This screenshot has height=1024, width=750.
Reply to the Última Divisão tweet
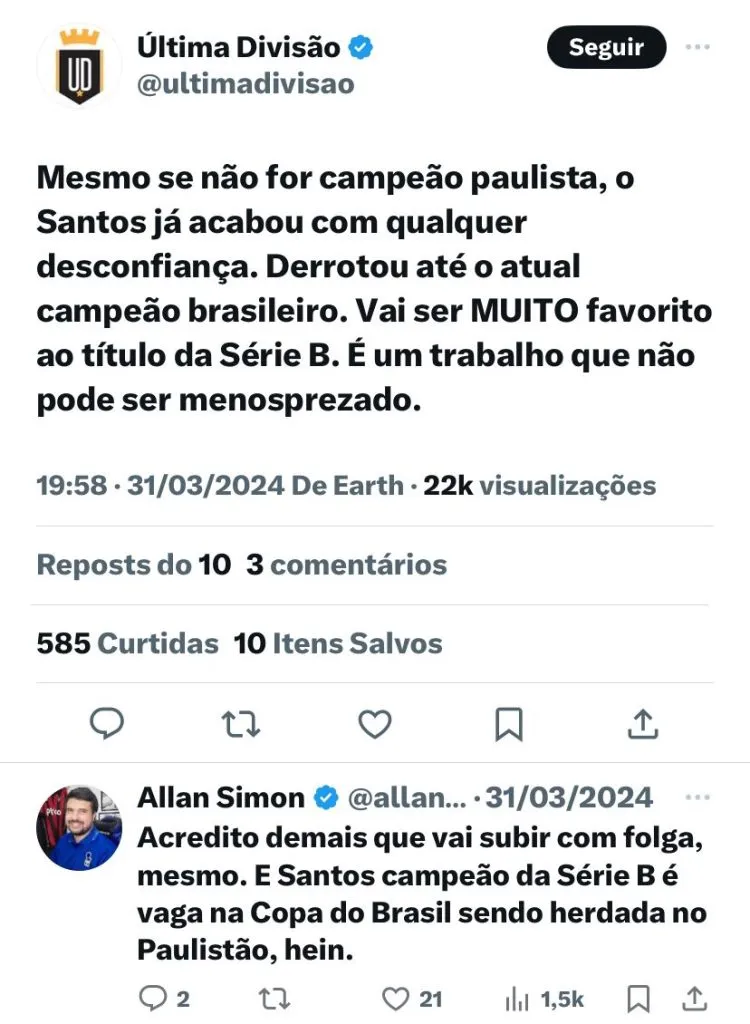[x=107, y=723]
